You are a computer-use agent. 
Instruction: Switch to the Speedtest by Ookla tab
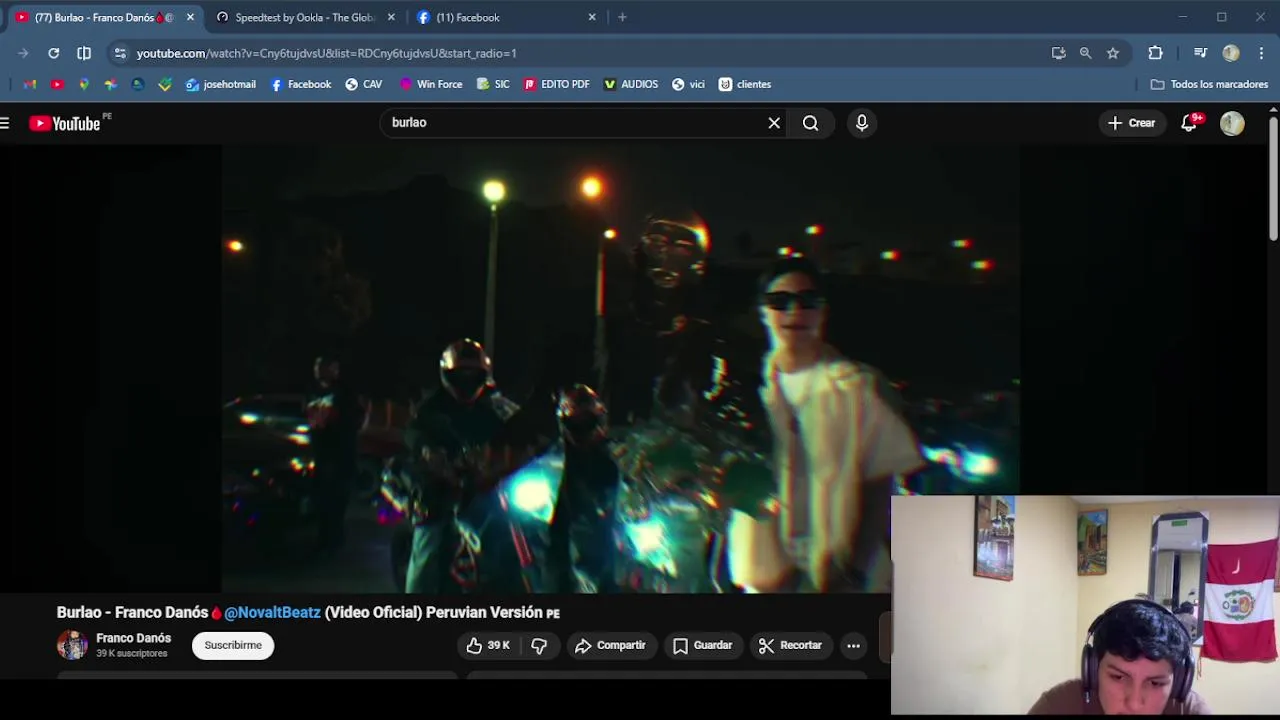pos(305,17)
